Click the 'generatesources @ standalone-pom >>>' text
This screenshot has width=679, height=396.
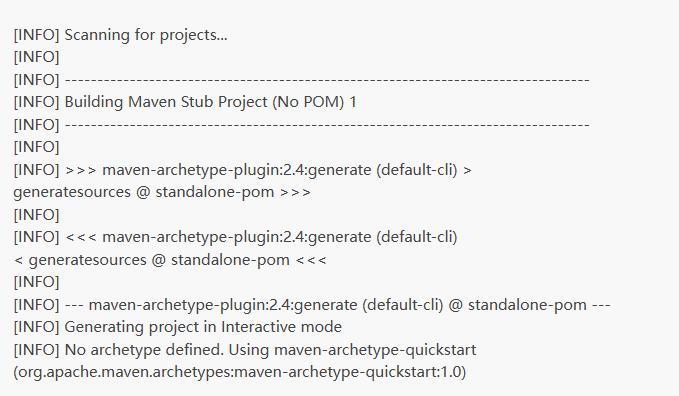coord(162,192)
